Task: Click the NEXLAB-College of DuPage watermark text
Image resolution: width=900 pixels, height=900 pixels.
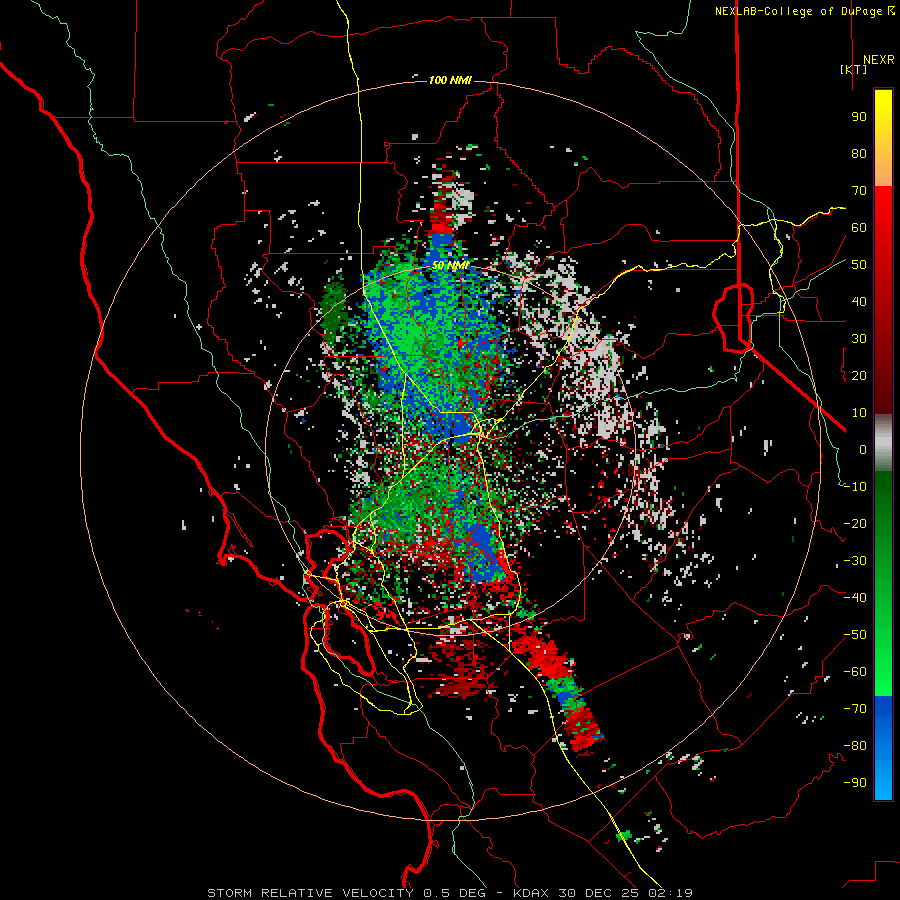Action: coord(798,11)
